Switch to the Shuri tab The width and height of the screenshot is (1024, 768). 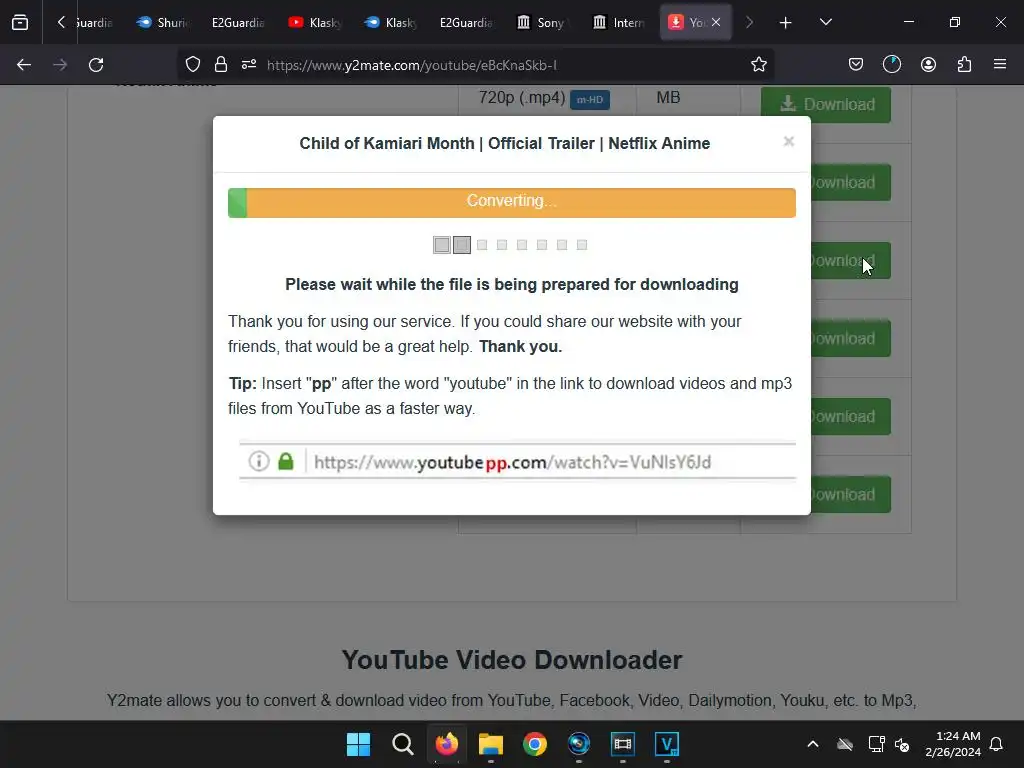coord(163,23)
